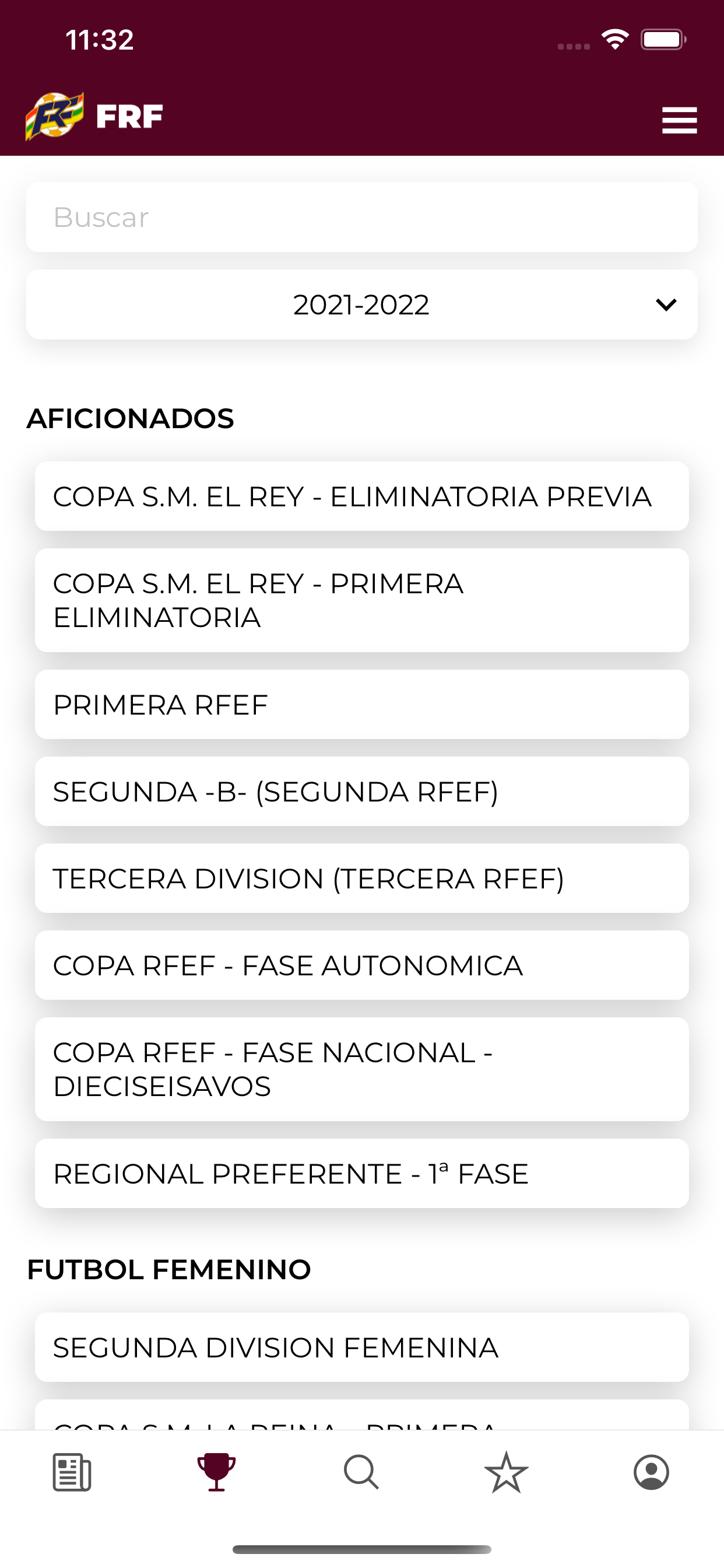724x1568 pixels.
Task: Open Copa S.M. El Rey Eliminatoria Previa
Action: [361, 496]
